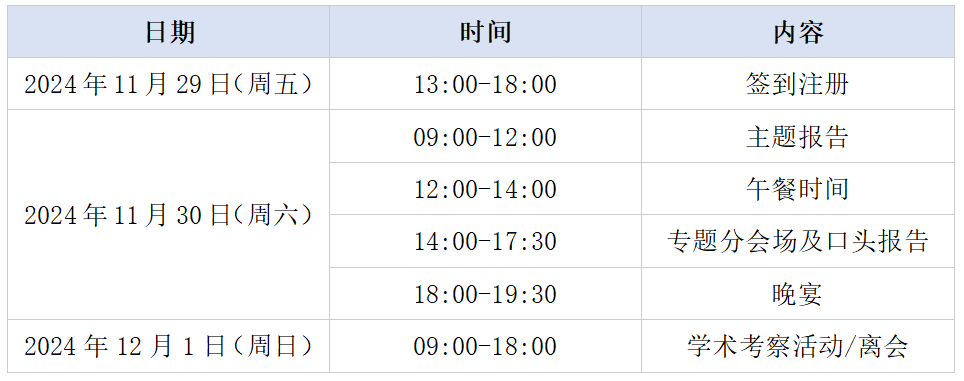Viewport: 964px width, 381px height.
Task: Click the 09:00-12:00 time cell
Action: (486, 136)
